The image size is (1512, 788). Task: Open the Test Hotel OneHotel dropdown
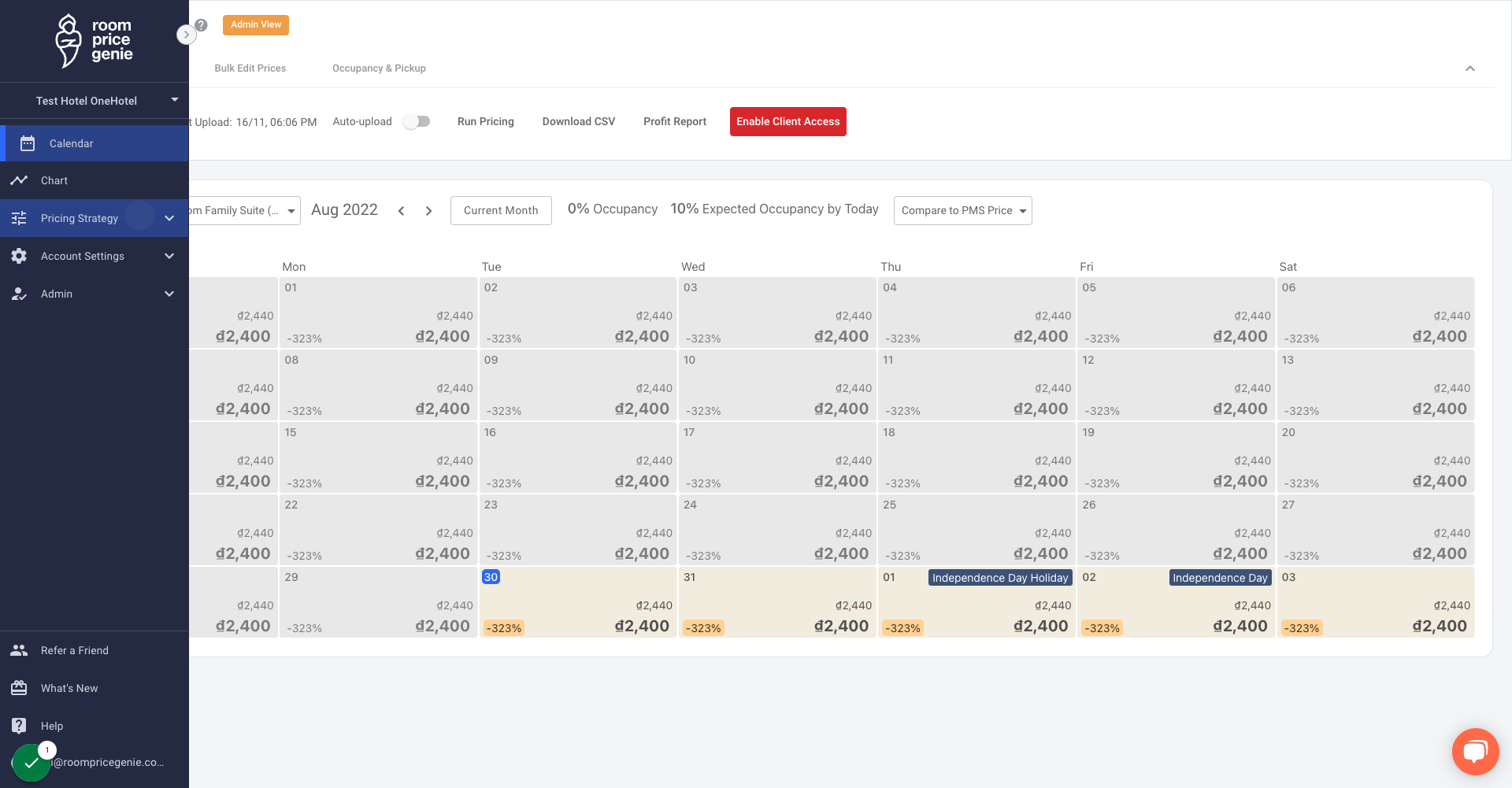[x=94, y=101]
